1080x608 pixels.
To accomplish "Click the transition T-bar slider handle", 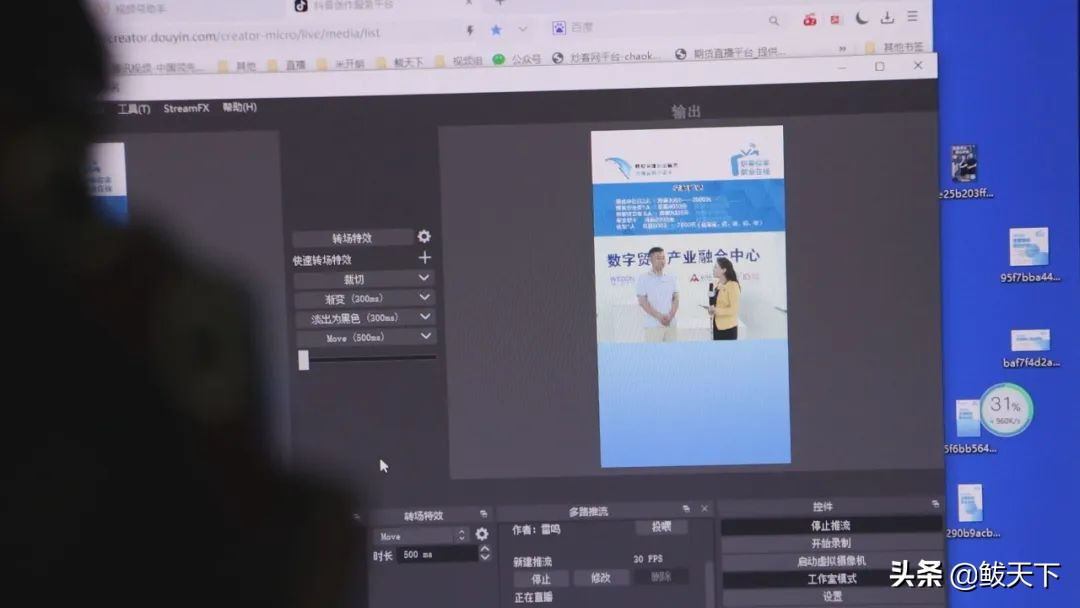I will tap(304, 360).
